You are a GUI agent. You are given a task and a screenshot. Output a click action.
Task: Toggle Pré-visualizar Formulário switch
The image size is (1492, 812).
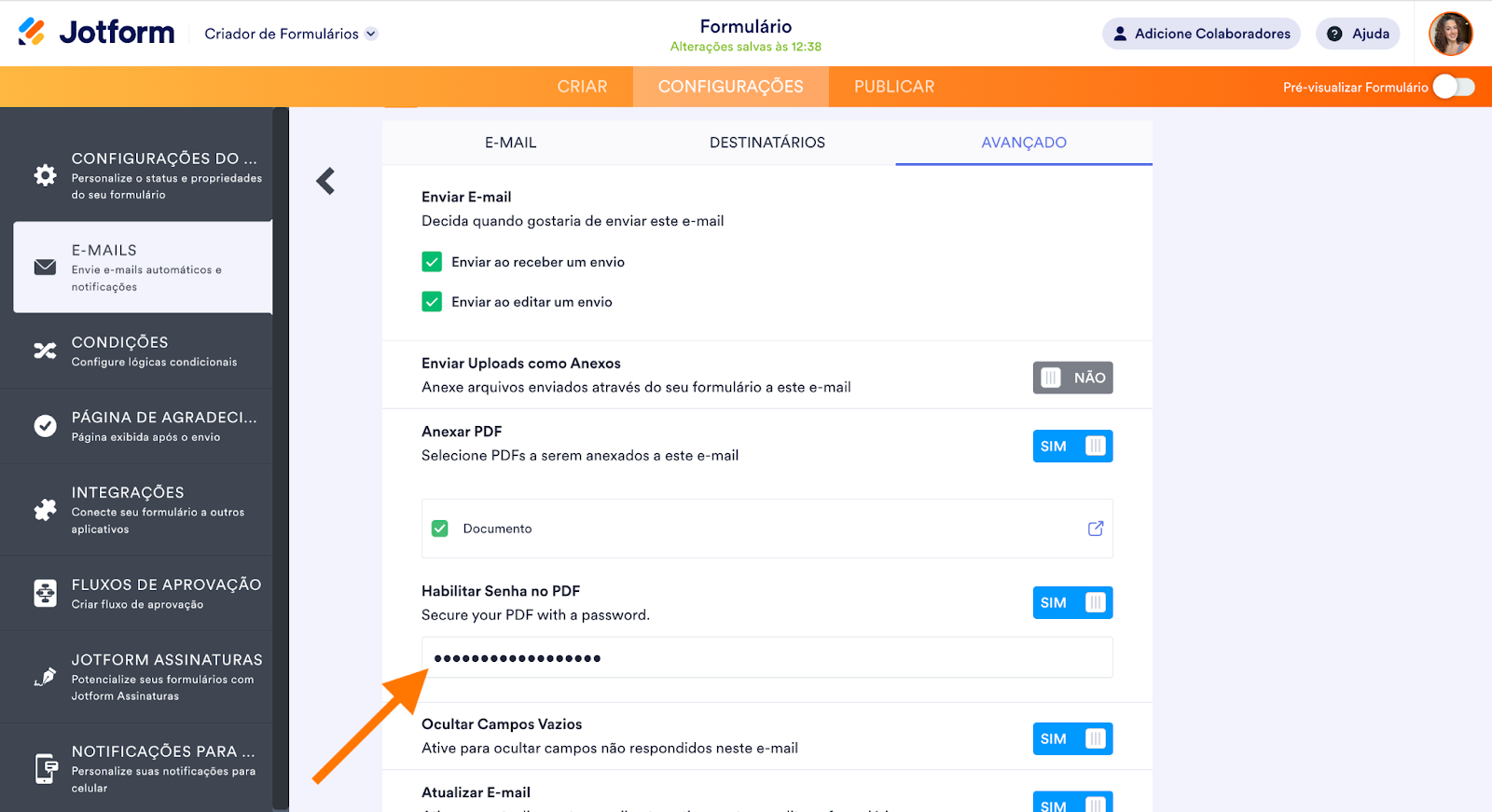click(x=1453, y=87)
